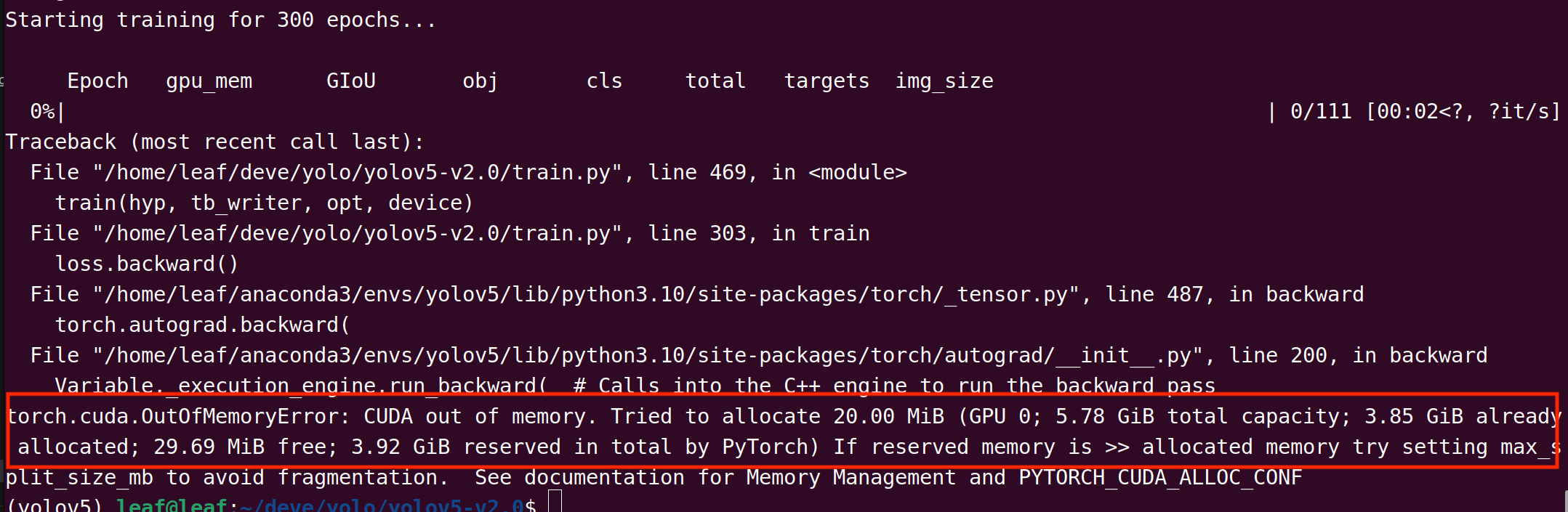
Task: Click the loss.backward() code line
Action: (x=147, y=264)
